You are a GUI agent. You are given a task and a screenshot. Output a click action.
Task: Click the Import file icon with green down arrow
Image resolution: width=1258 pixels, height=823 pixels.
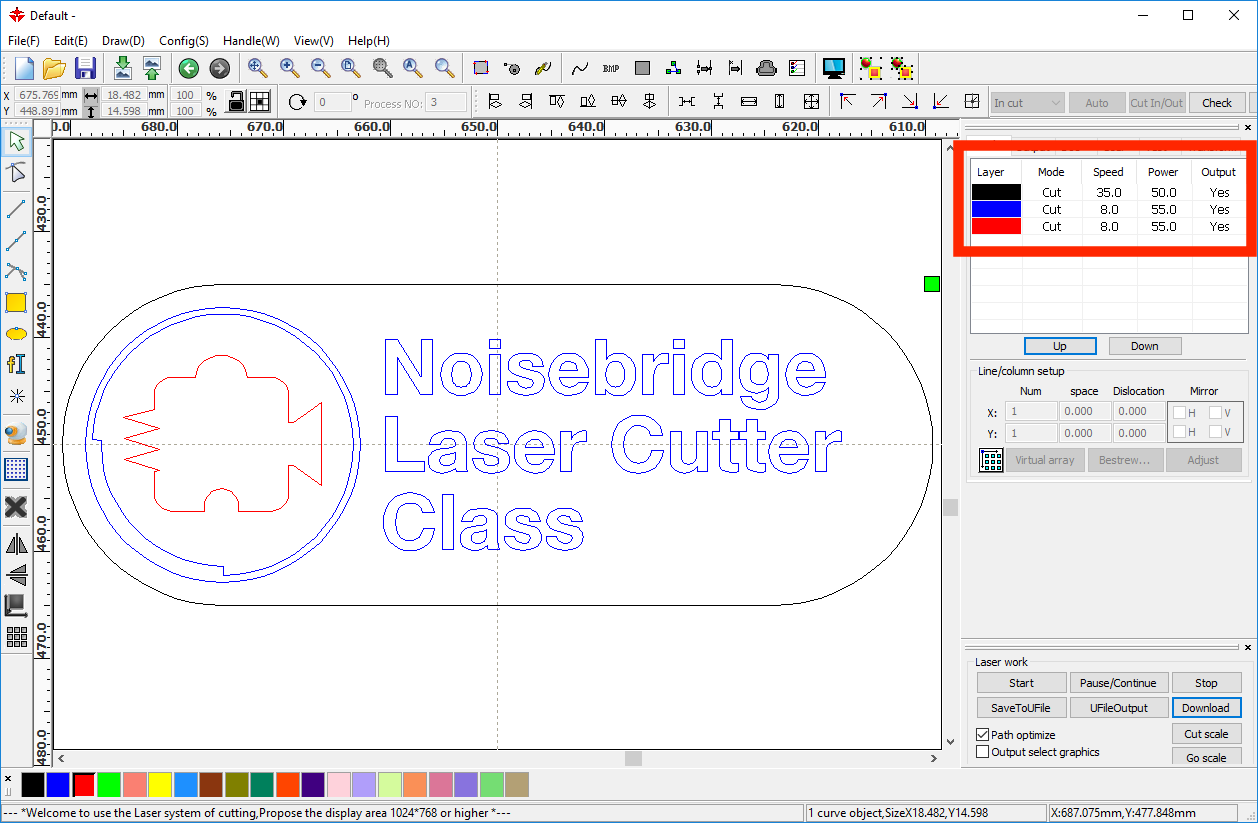click(122, 68)
